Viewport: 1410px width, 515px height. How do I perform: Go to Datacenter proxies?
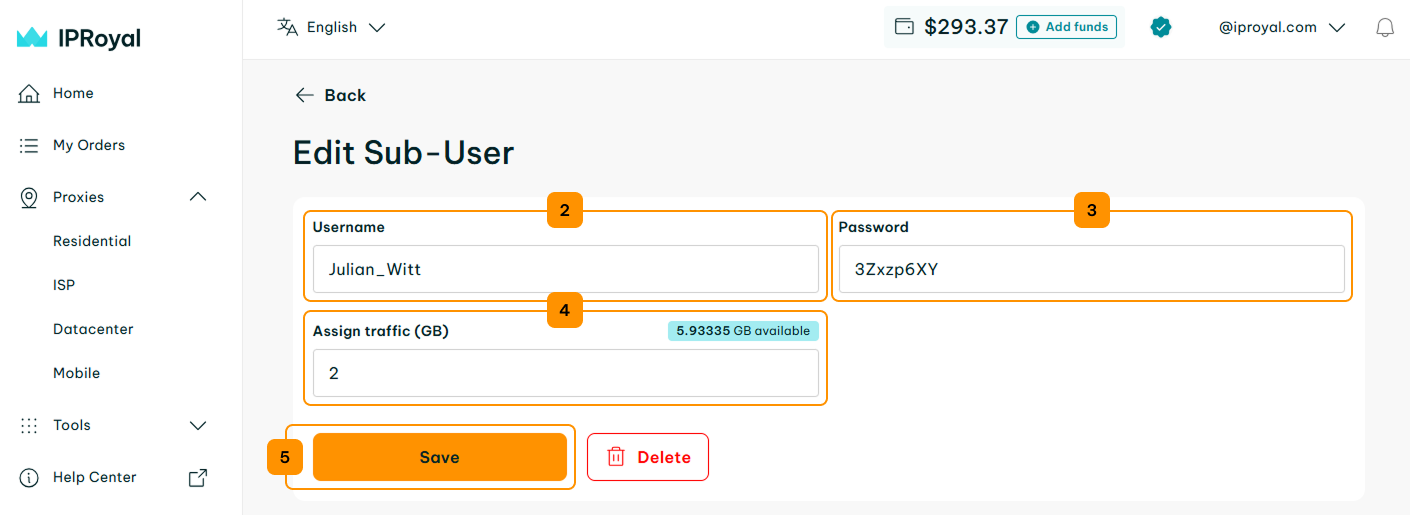tap(93, 329)
